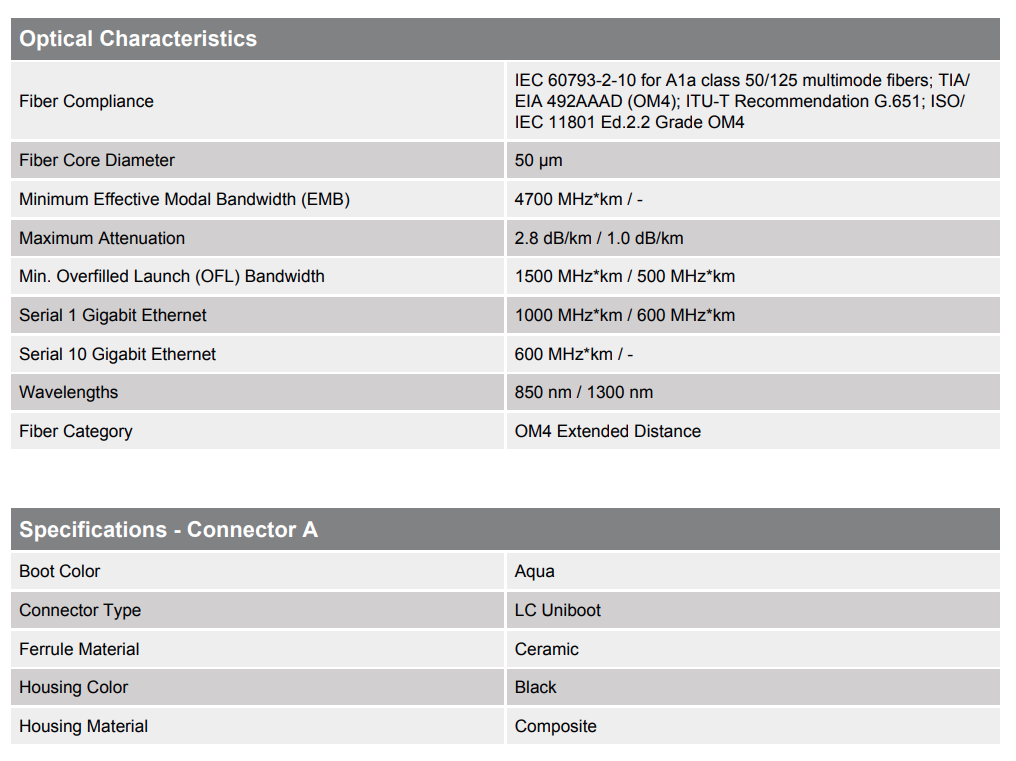Select Min. Overfilled Launch Bandwidth label
The width and height of the screenshot is (1016, 761).
172,276
